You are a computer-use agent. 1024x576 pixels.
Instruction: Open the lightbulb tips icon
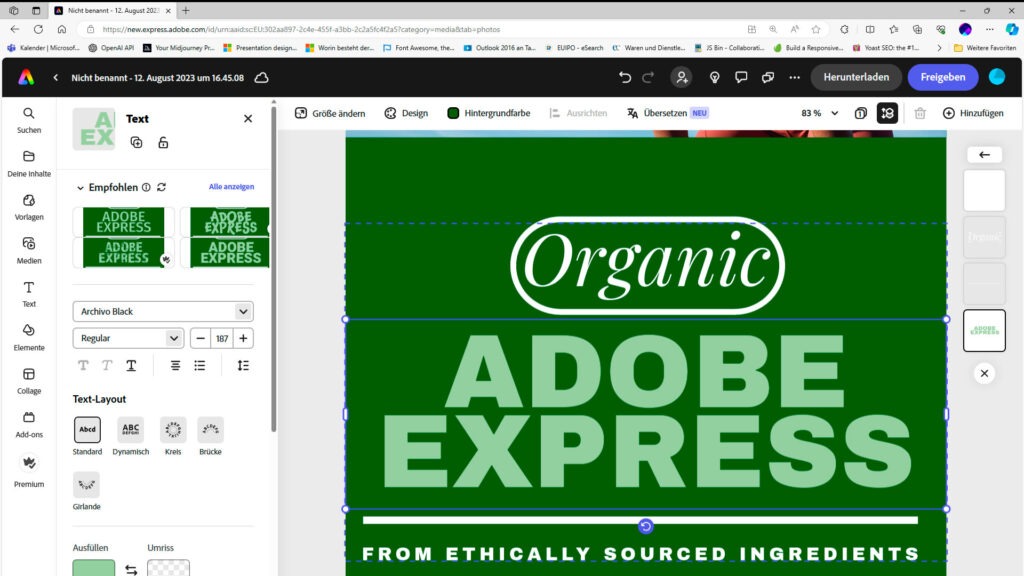pyautogui.click(x=714, y=77)
